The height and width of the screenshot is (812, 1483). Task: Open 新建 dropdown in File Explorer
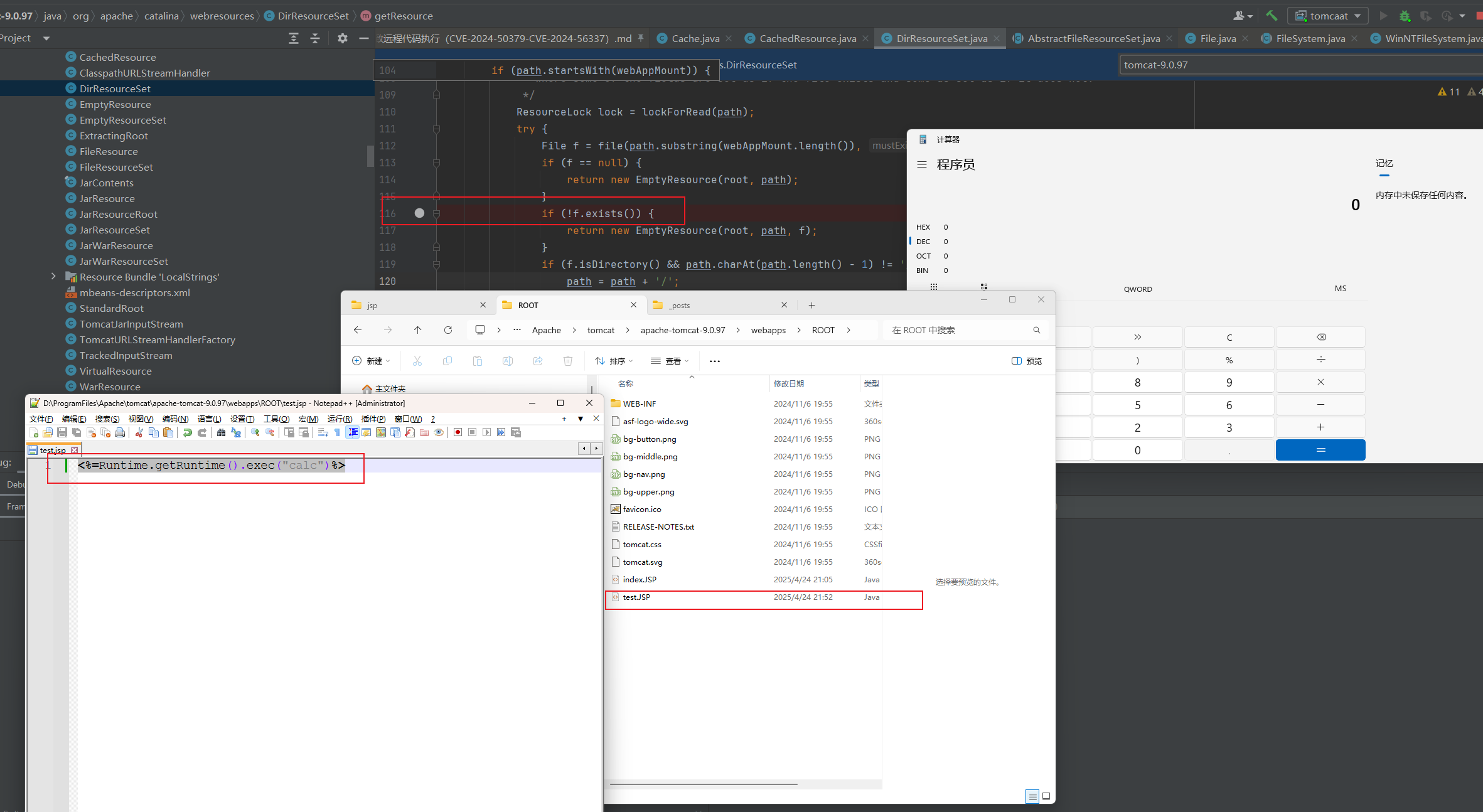(x=371, y=361)
